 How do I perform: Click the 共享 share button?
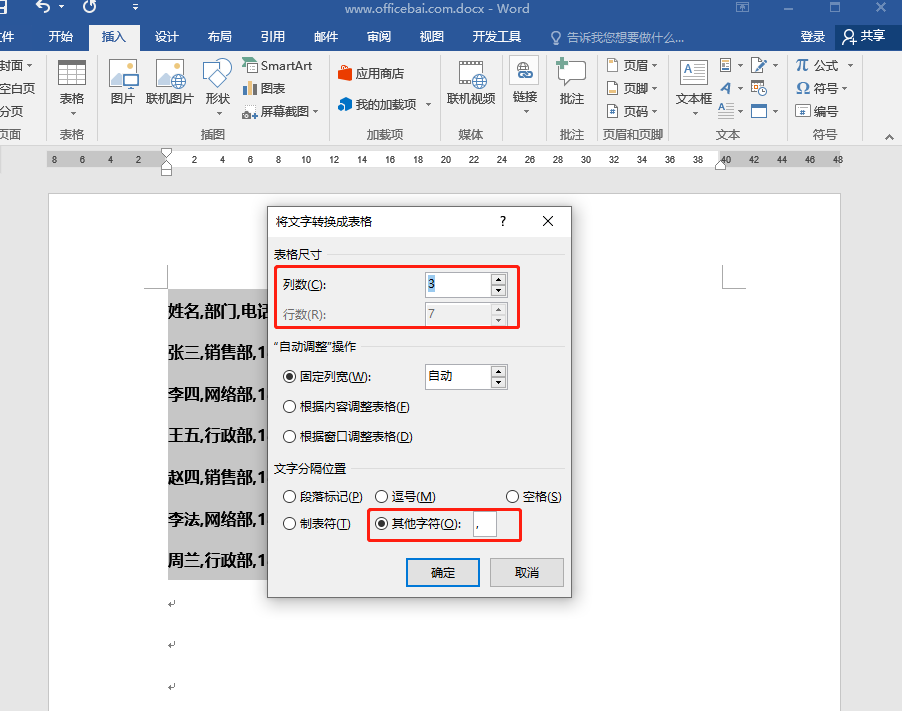coord(864,37)
